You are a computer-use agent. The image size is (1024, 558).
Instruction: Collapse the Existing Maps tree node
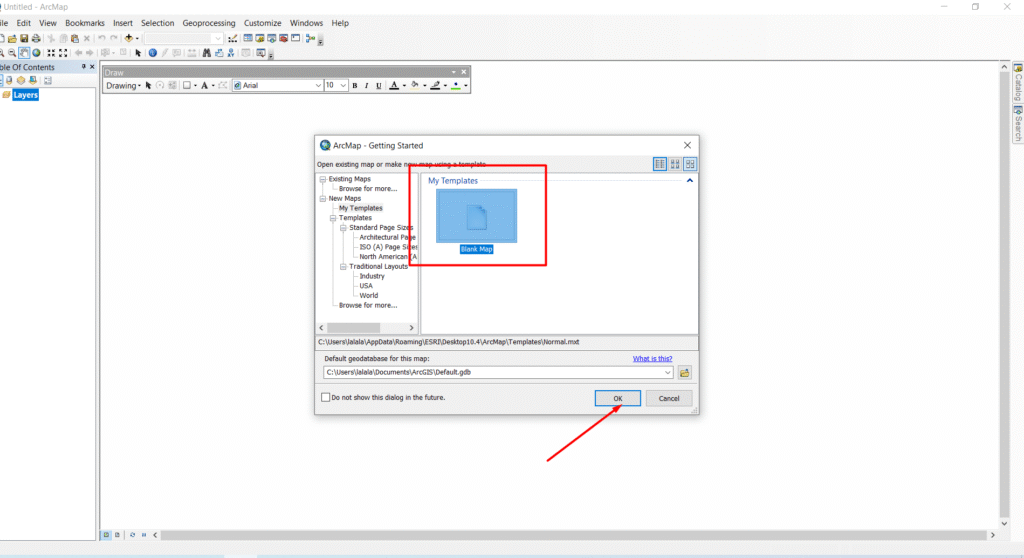click(x=323, y=179)
